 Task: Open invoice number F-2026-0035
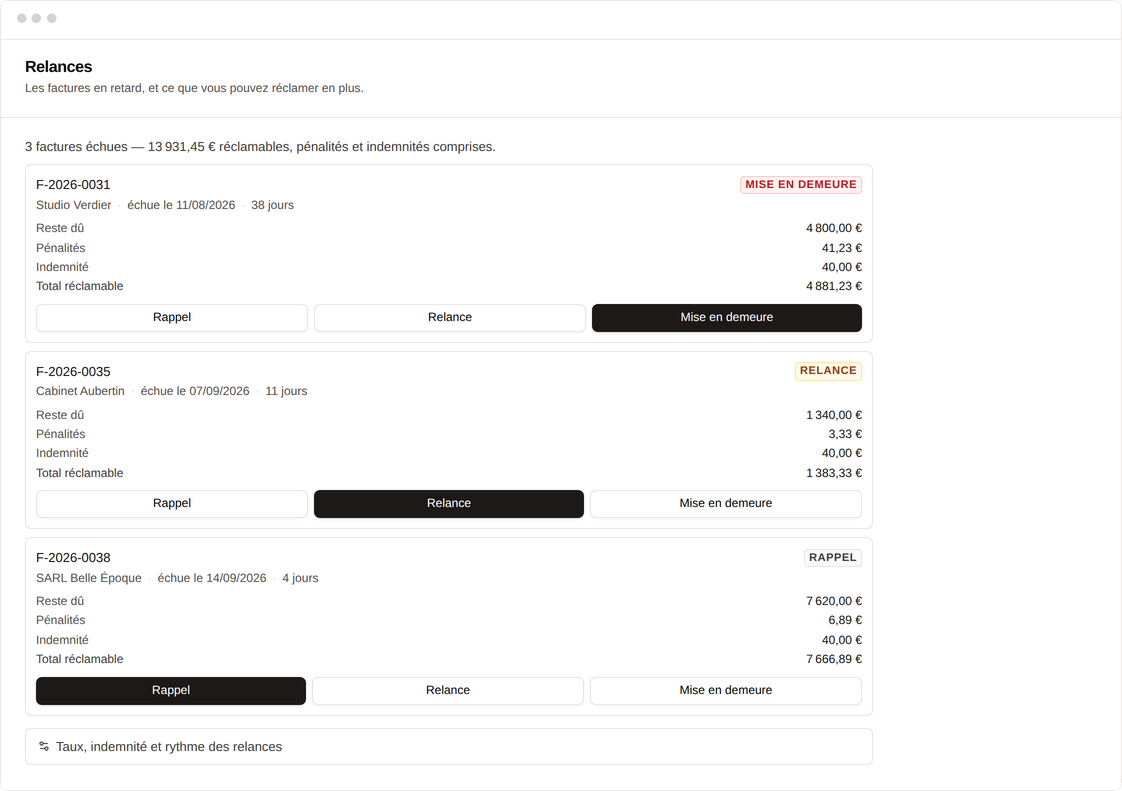73,372
